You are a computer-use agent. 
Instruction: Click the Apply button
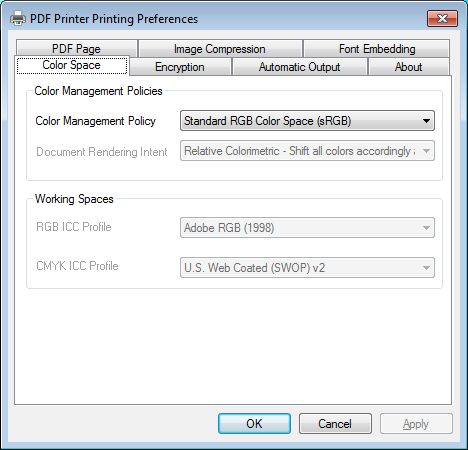coord(416,424)
